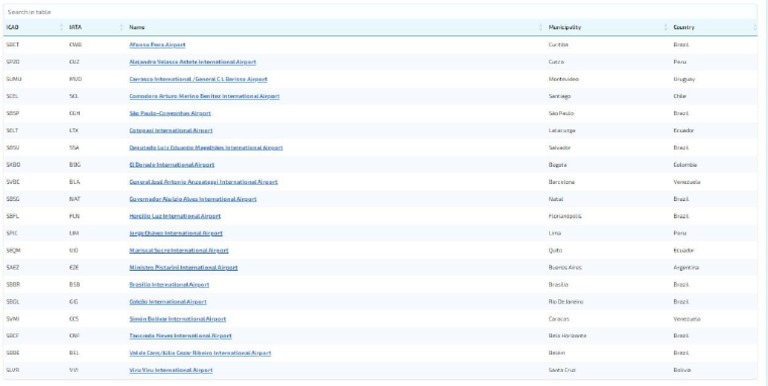Open Viru Viru International Airport link
The image size is (768, 386).
pyautogui.click(x=171, y=370)
